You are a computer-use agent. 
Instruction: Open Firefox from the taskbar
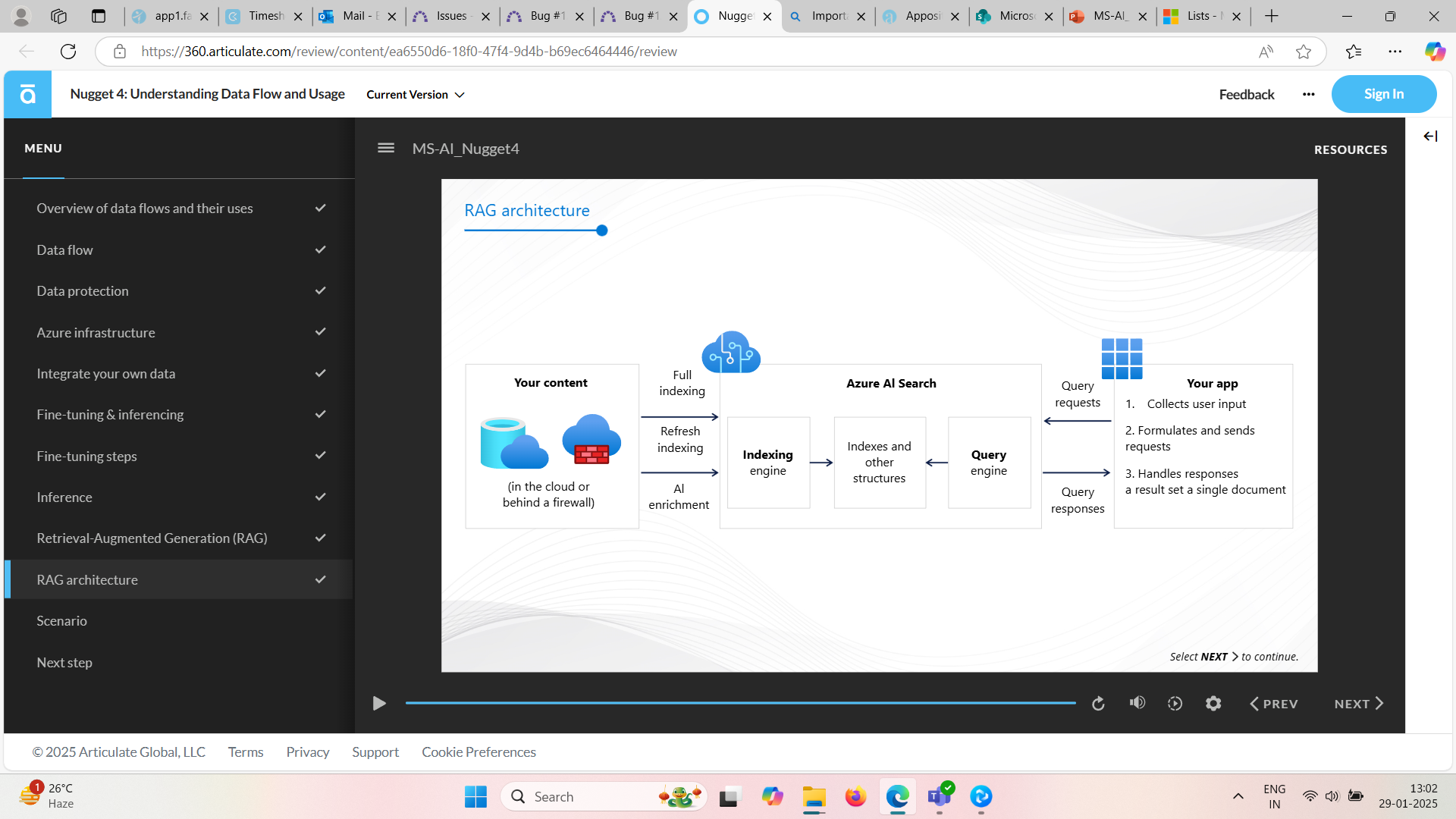click(x=855, y=796)
